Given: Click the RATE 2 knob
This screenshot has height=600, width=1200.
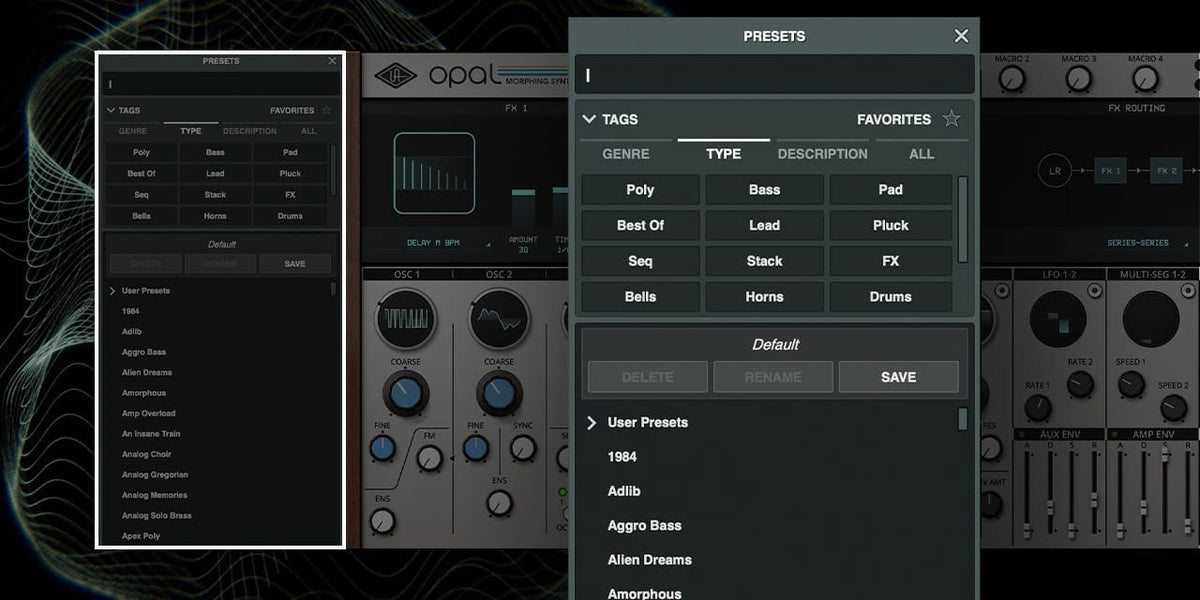Looking at the screenshot, I should 1080,384.
